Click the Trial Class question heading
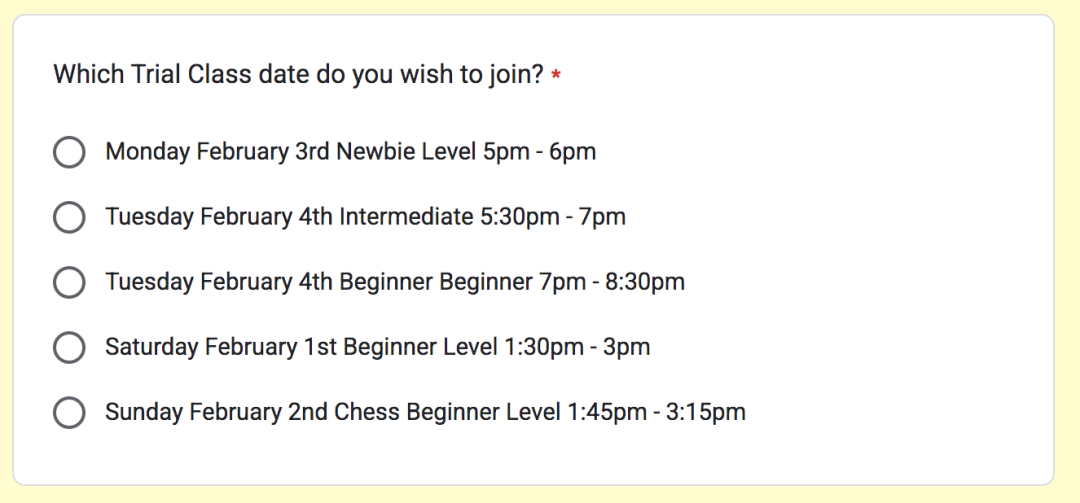This screenshot has height=503, width=1080. pos(299,74)
